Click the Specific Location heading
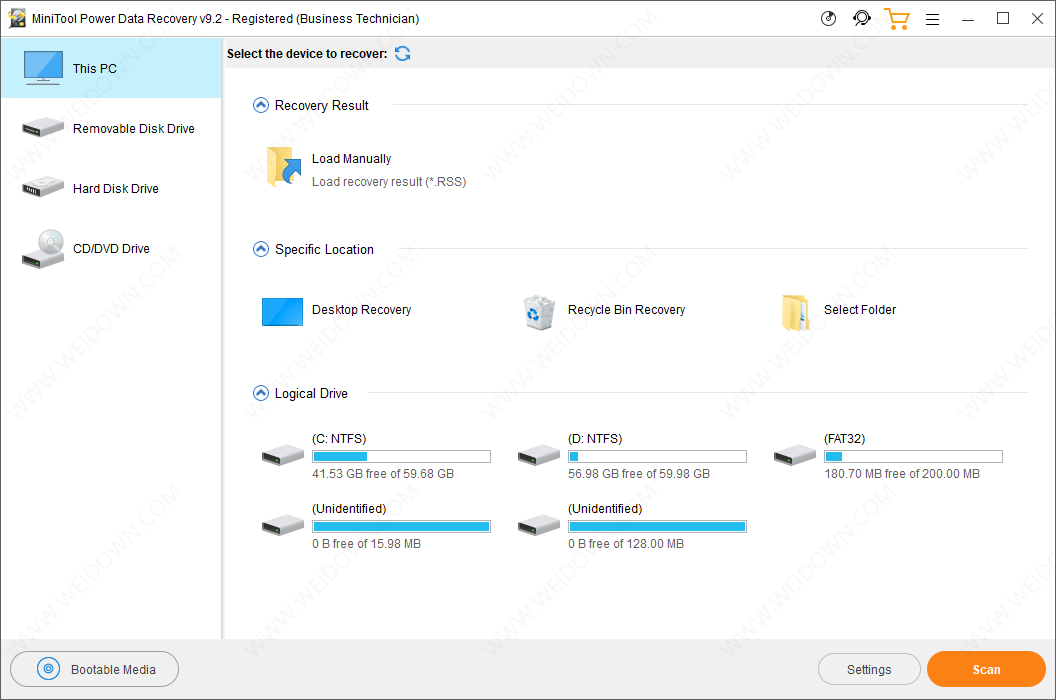 [324, 249]
